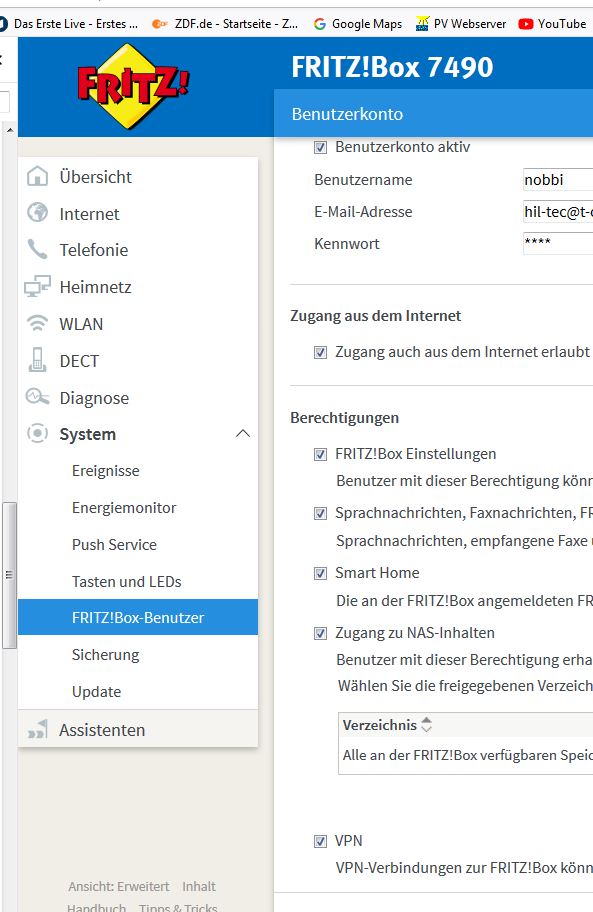This screenshot has width=593, height=912.
Task: Click the FRITZ! logo
Action: pyautogui.click(x=133, y=86)
